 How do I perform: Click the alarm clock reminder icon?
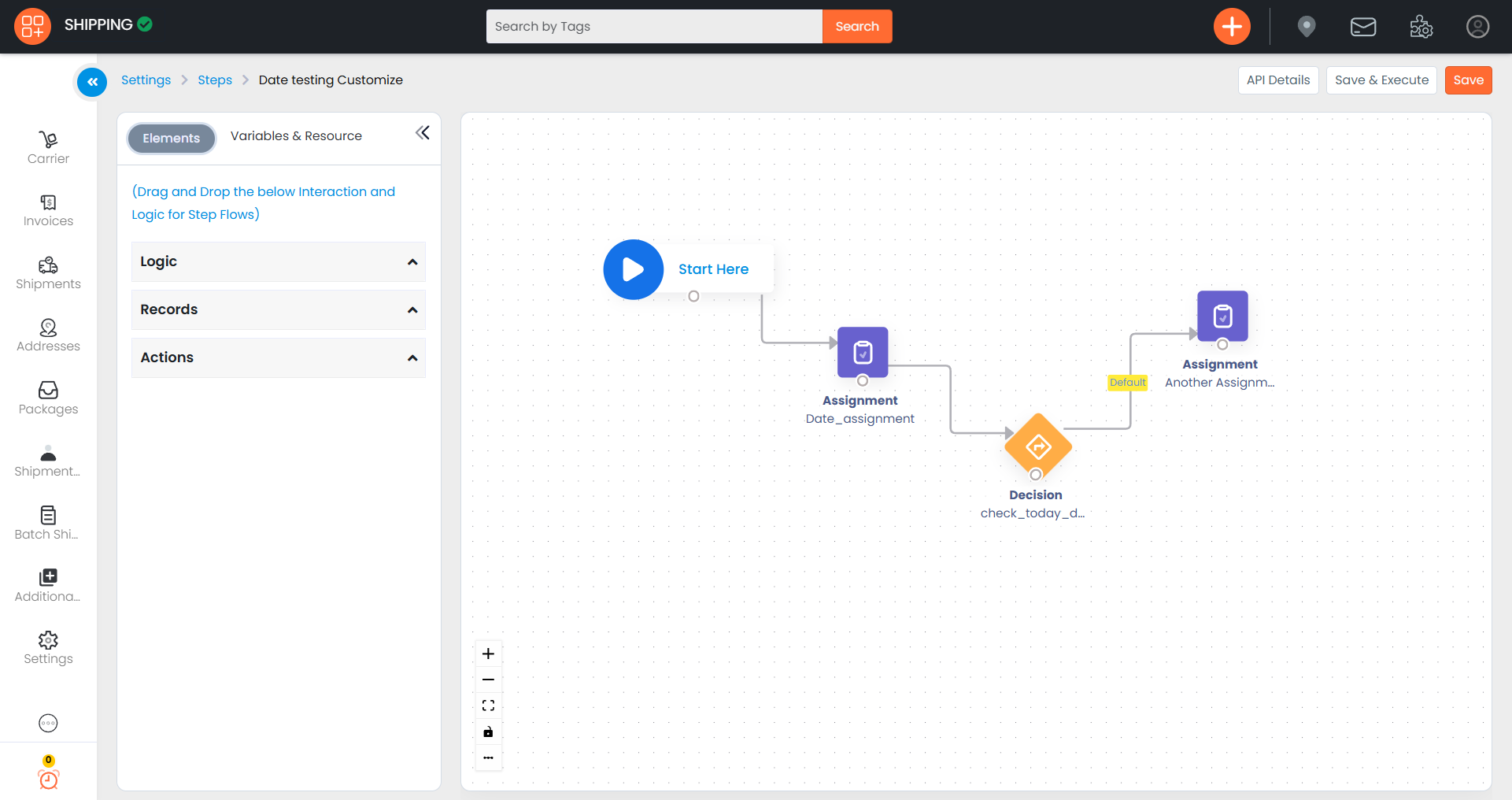48,780
